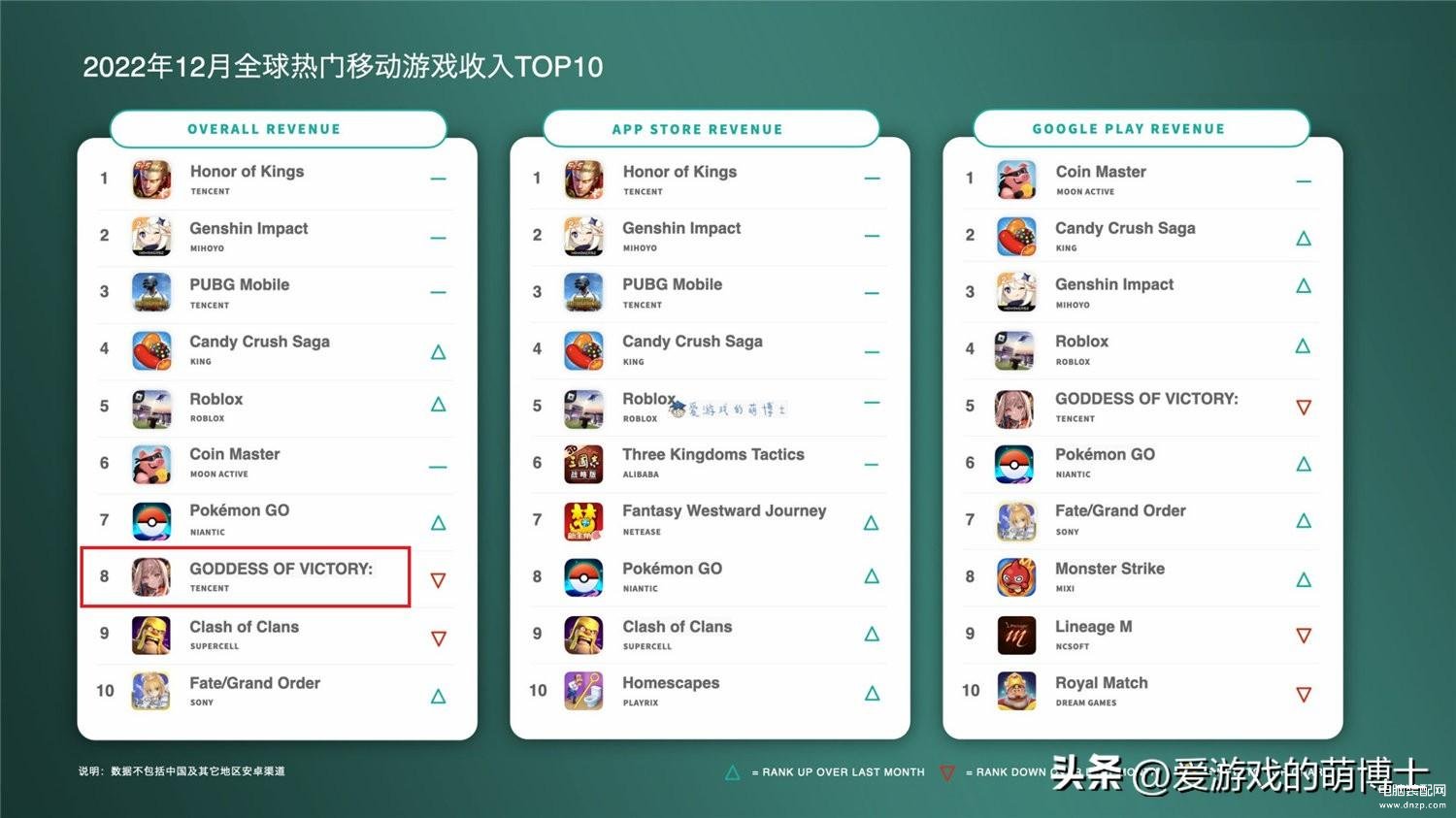Click Roblox icon in Google Play list
This screenshot has width=1456, height=818.
tap(1016, 350)
